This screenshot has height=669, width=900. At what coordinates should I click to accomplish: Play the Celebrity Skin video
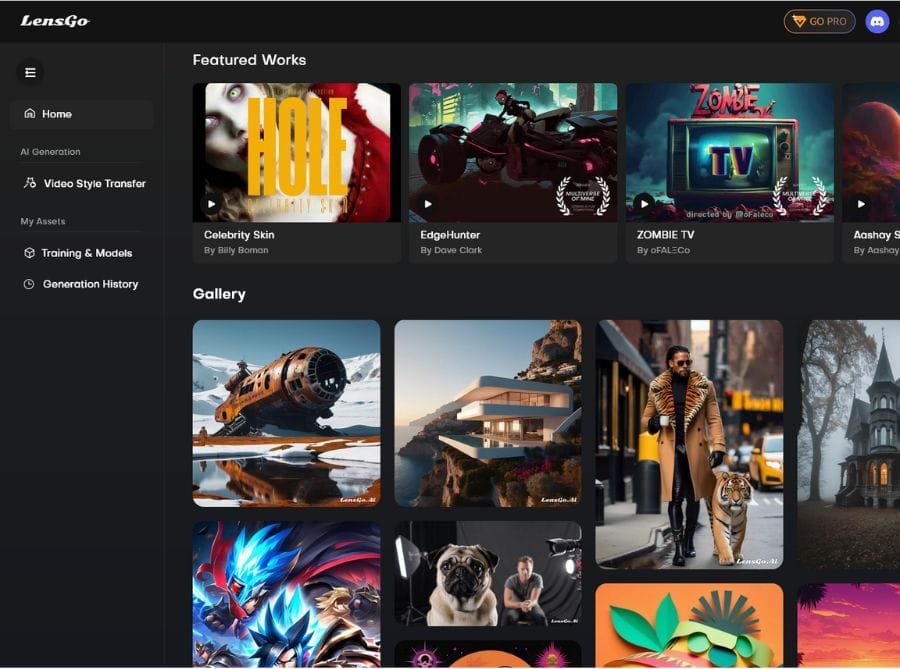pyautogui.click(x=211, y=204)
